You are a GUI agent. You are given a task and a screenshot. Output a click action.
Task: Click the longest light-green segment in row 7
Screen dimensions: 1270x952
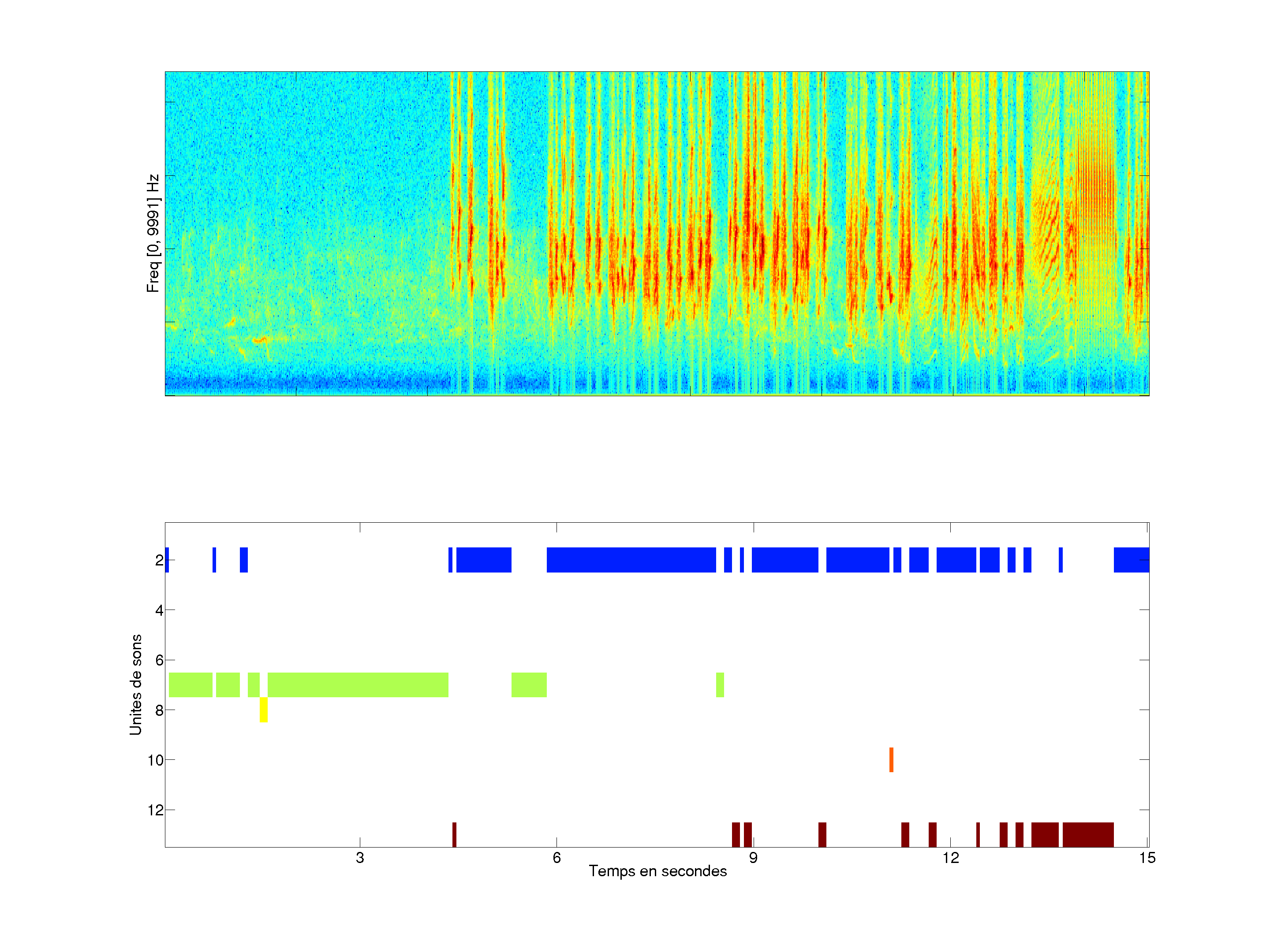click(x=358, y=684)
